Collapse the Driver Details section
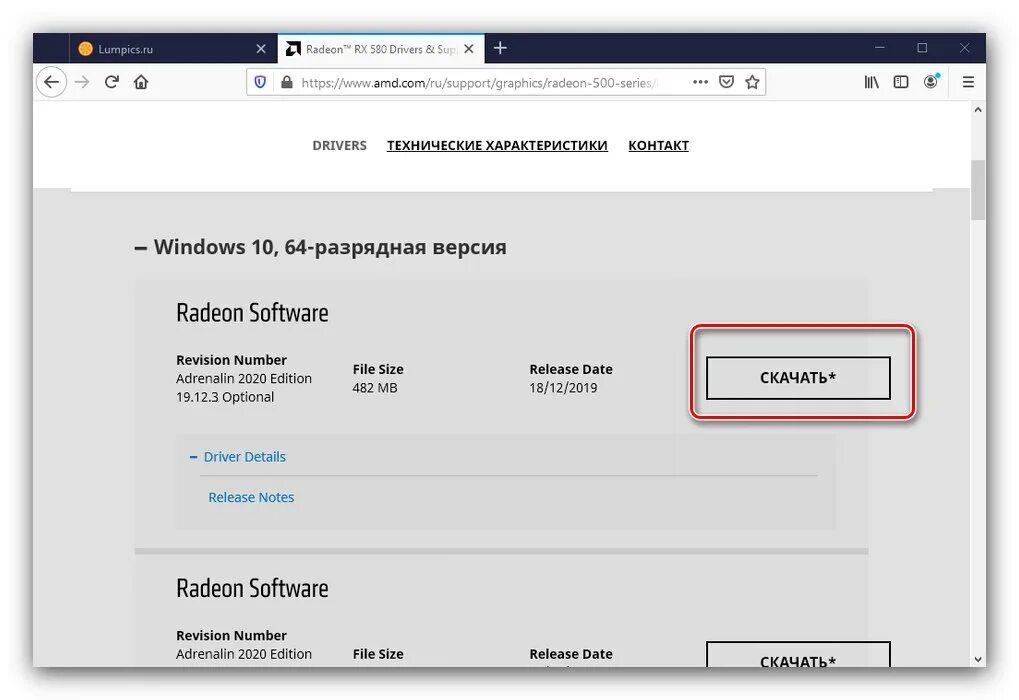Image resolution: width=1019 pixels, height=700 pixels. coord(238,457)
